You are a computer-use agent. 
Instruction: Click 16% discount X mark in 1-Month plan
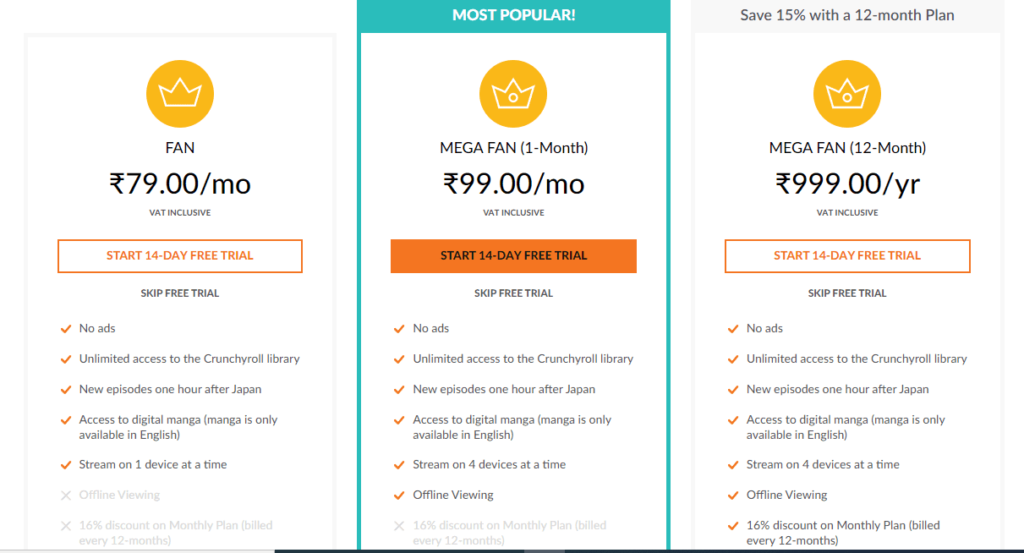pyautogui.click(x=399, y=526)
